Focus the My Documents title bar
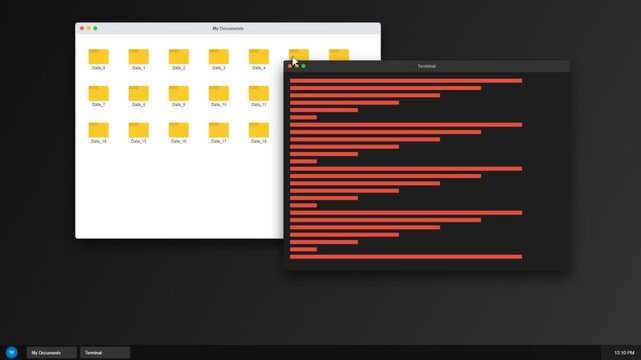 228,28
